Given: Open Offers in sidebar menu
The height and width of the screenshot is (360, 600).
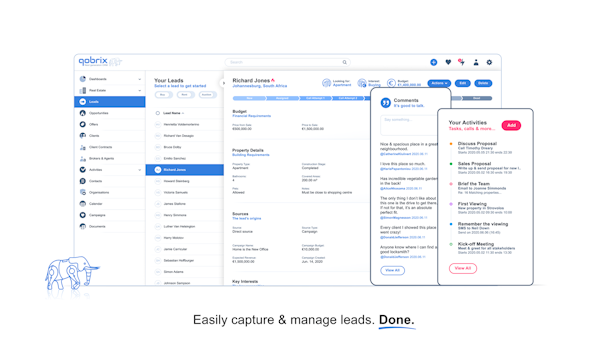Looking at the screenshot, I should (94, 124).
